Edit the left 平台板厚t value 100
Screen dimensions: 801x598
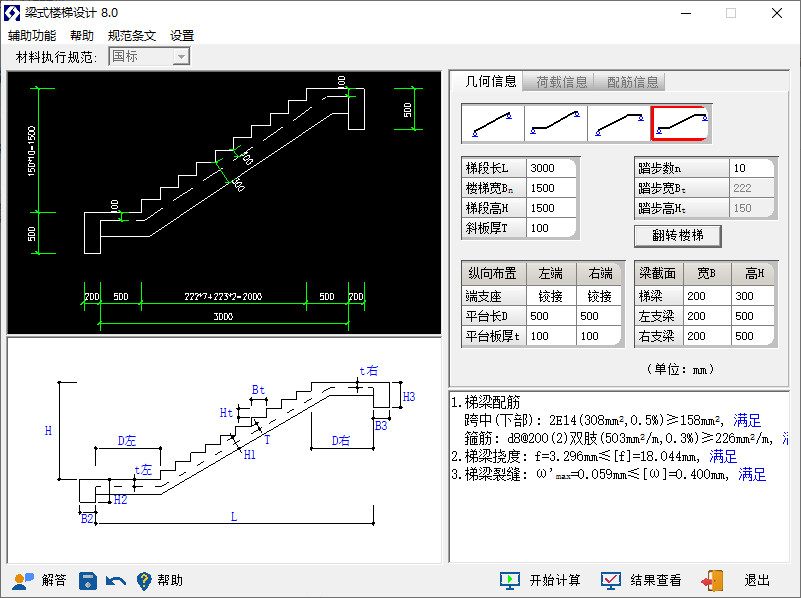[x=551, y=336]
